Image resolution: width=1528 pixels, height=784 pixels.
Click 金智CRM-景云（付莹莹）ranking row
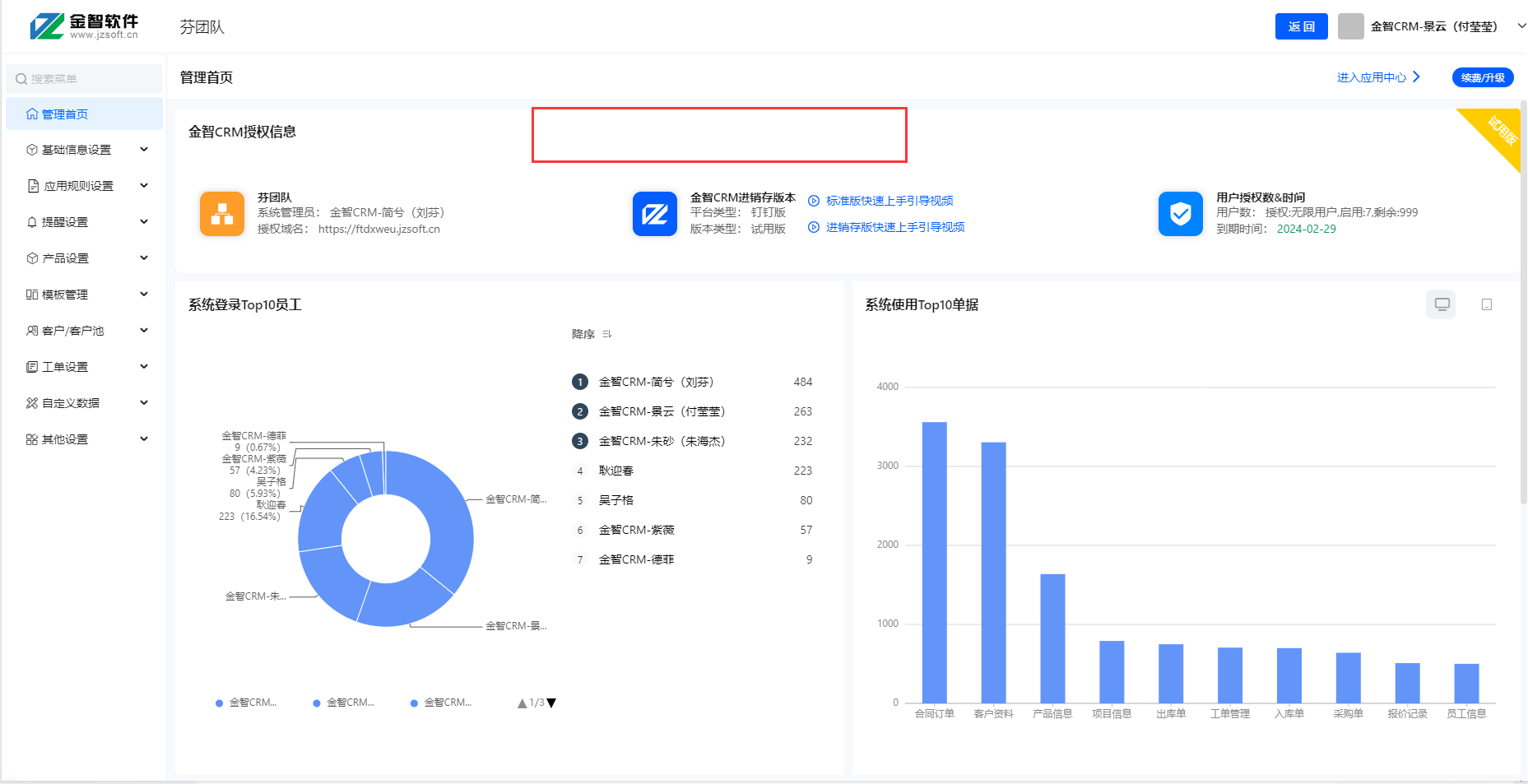click(692, 411)
